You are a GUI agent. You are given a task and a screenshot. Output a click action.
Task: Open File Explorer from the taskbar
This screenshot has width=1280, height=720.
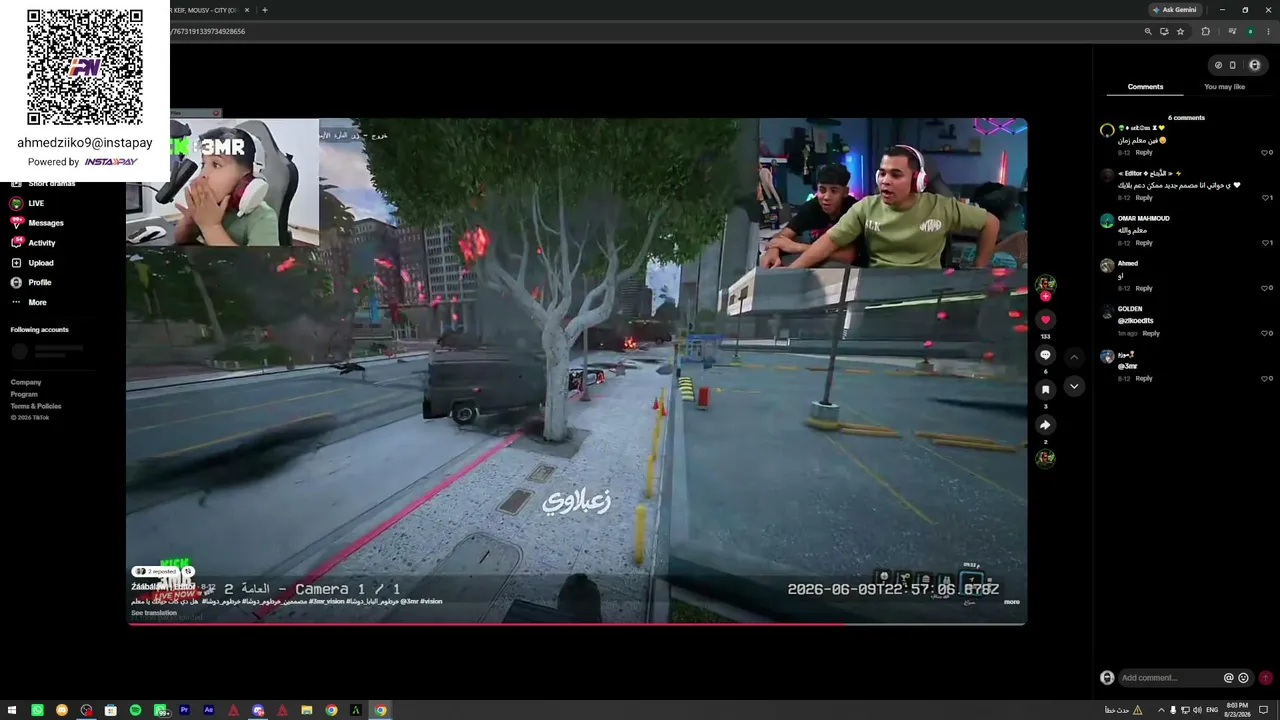(307, 710)
